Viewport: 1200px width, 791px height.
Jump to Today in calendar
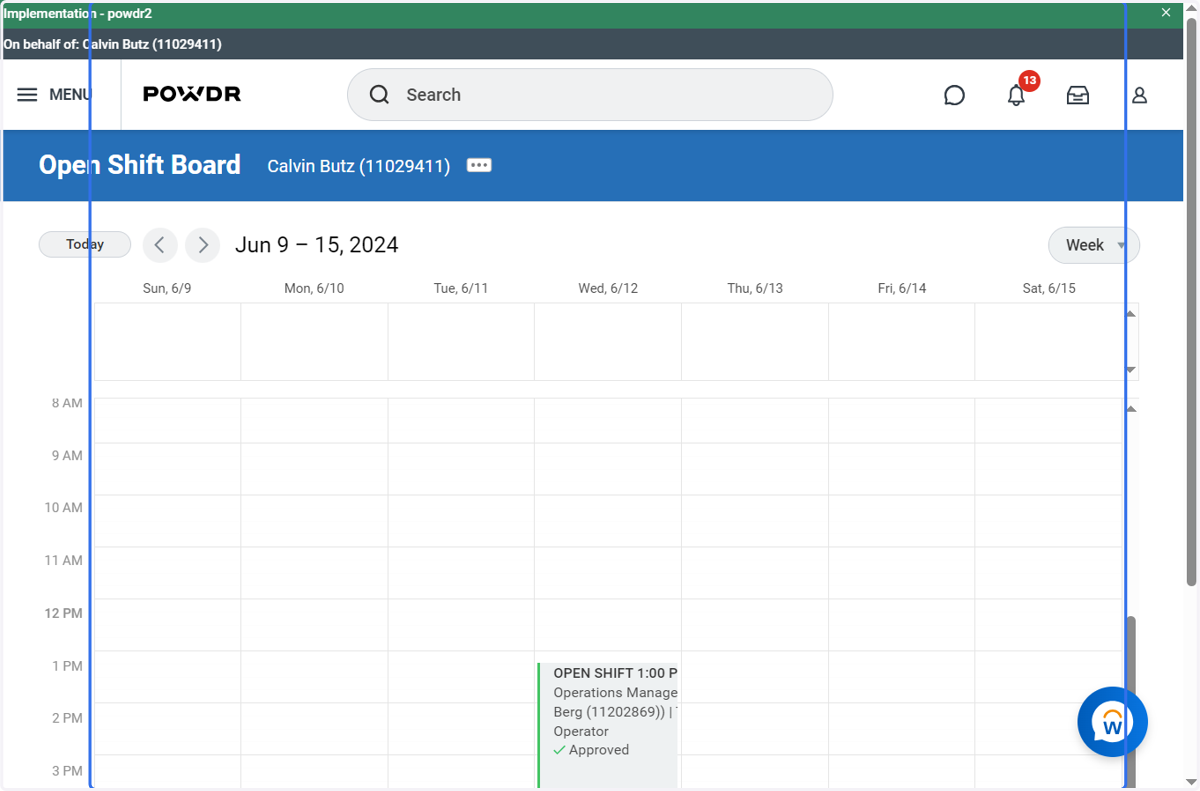85,244
